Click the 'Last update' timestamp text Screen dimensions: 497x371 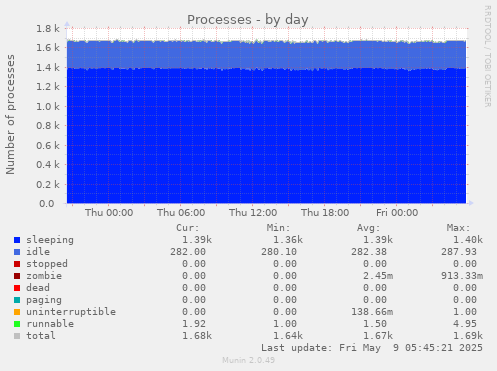(x=372, y=348)
